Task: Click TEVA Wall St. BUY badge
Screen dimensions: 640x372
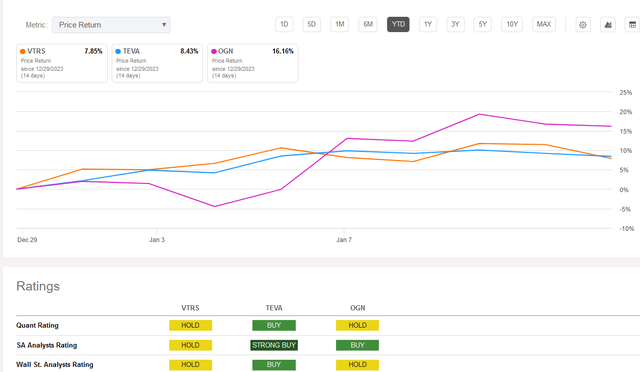Action: coord(274,365)
